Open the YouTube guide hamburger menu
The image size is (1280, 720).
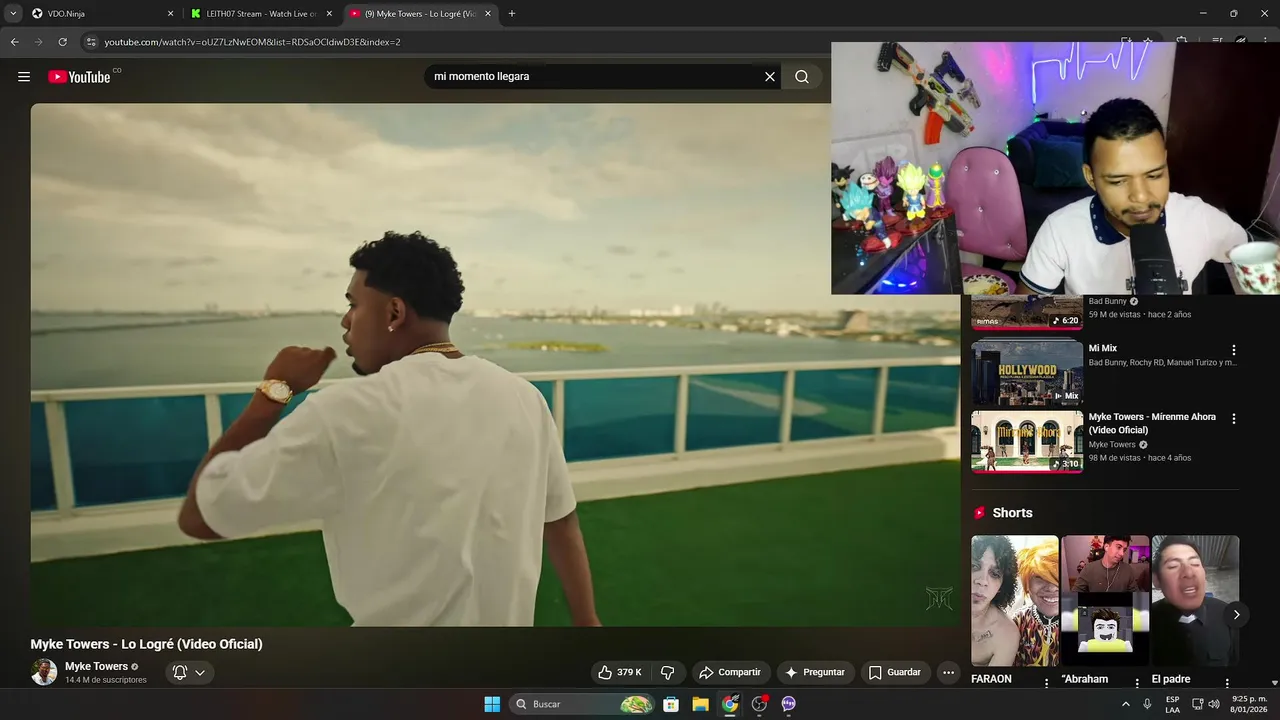click(x=24, y=77)
